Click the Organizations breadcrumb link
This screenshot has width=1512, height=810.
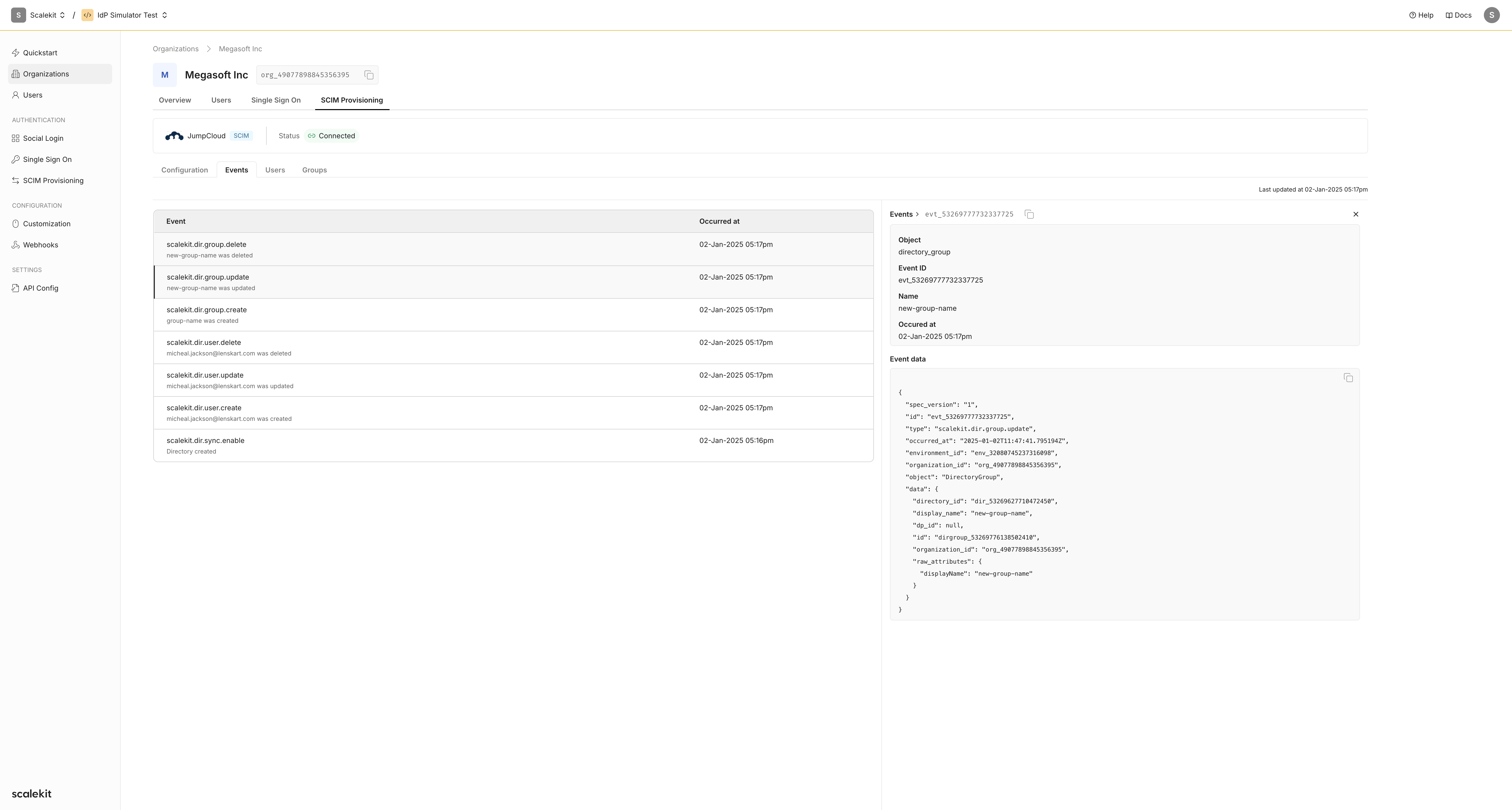(x=175, y=49)
